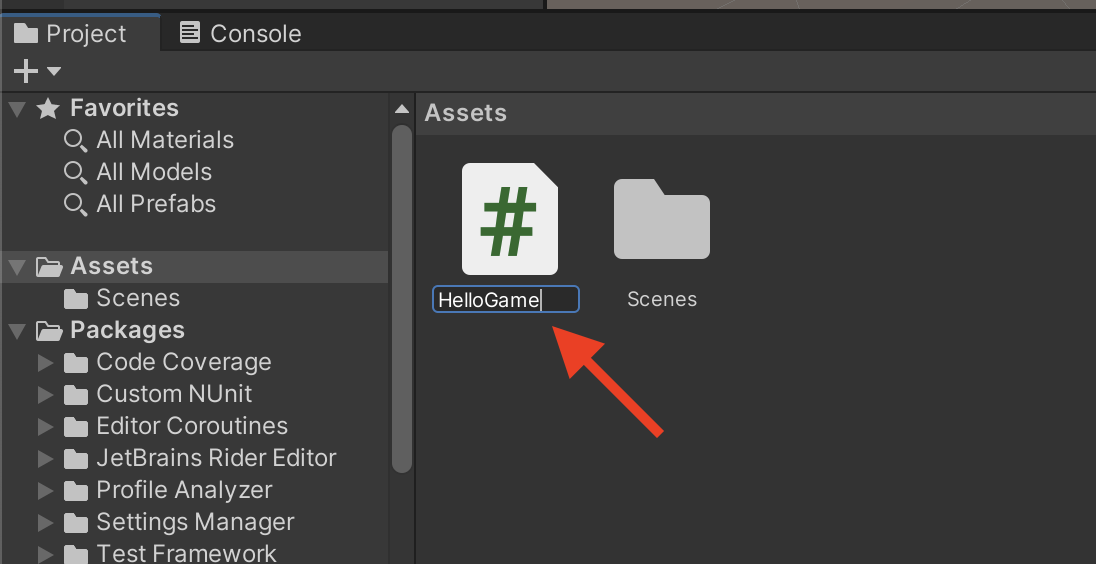Open the Scenes folder thumbnail
The image size is (1096, 564).
tap(661, 219)
